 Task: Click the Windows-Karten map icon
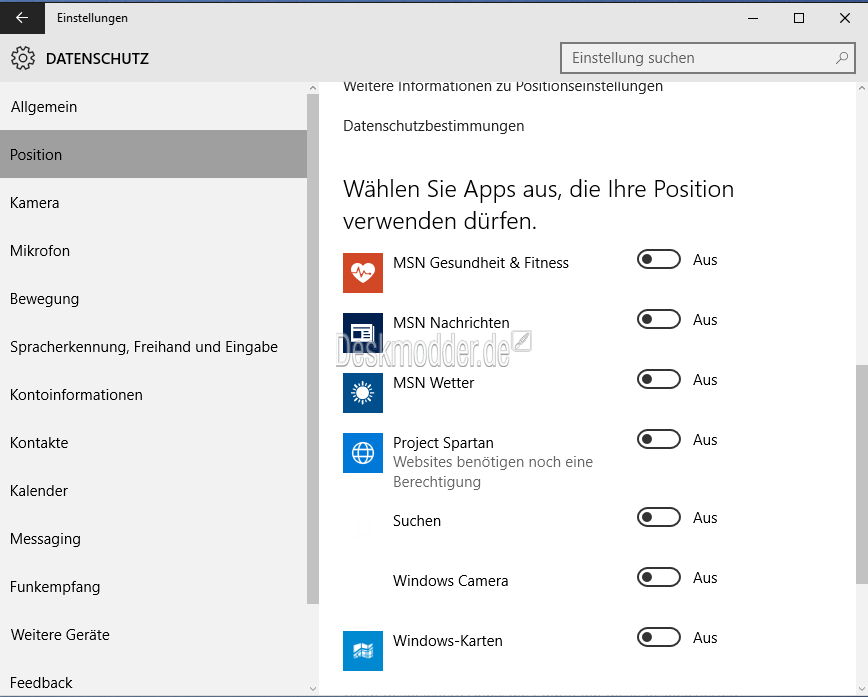pos(363,651)
